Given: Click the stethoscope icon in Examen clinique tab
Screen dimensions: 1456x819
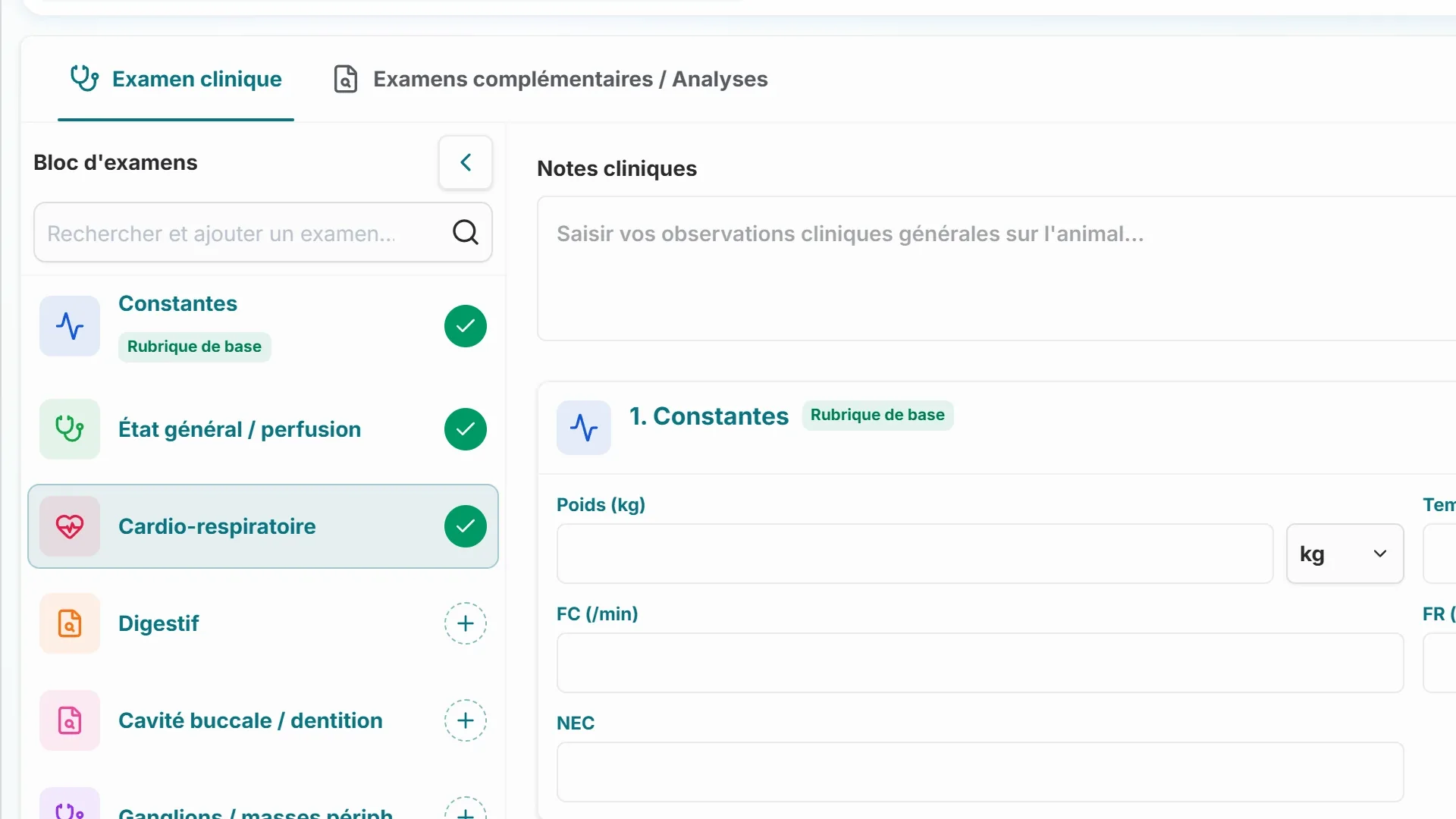Looking at the screenshot, I should 84,79.
